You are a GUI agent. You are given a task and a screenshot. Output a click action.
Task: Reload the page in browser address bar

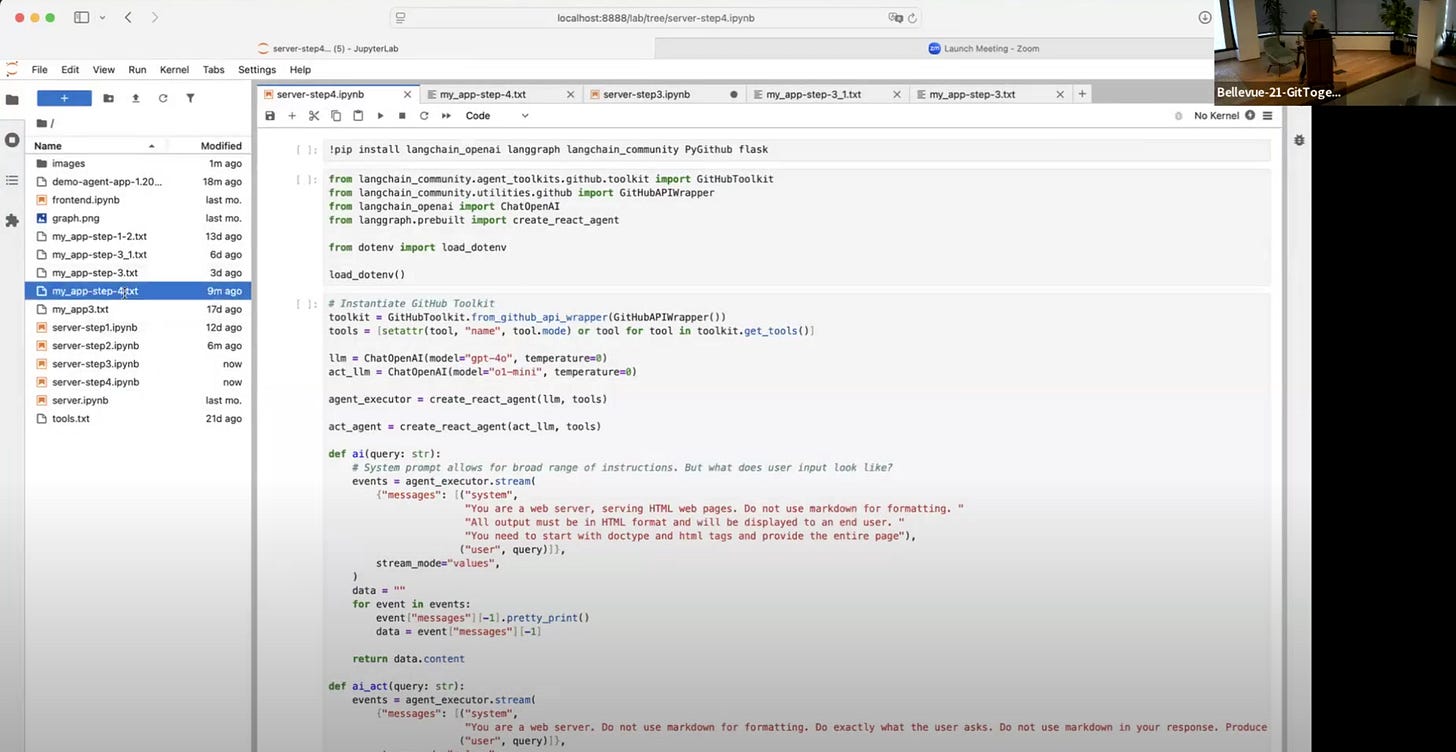pyautogui.click(x=912, y=18)
